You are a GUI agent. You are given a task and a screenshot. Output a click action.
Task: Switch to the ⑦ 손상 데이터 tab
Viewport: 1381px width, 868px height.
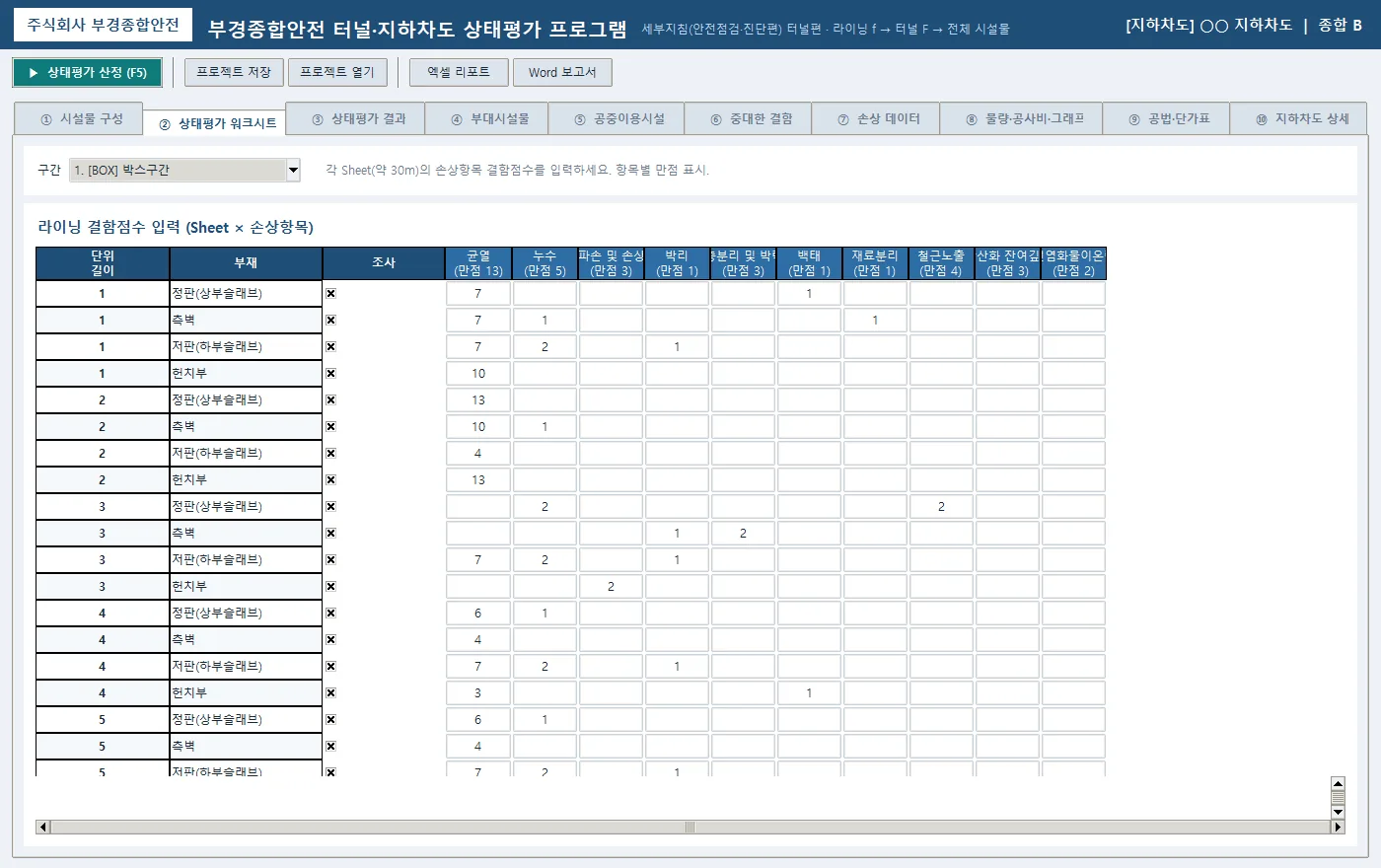tap(876, 118)
